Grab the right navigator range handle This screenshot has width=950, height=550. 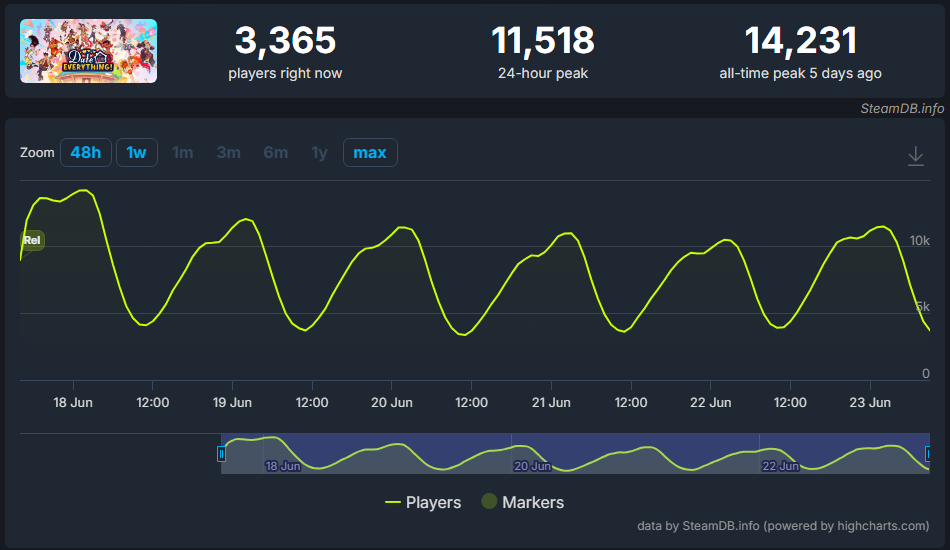tap(928, 454)
